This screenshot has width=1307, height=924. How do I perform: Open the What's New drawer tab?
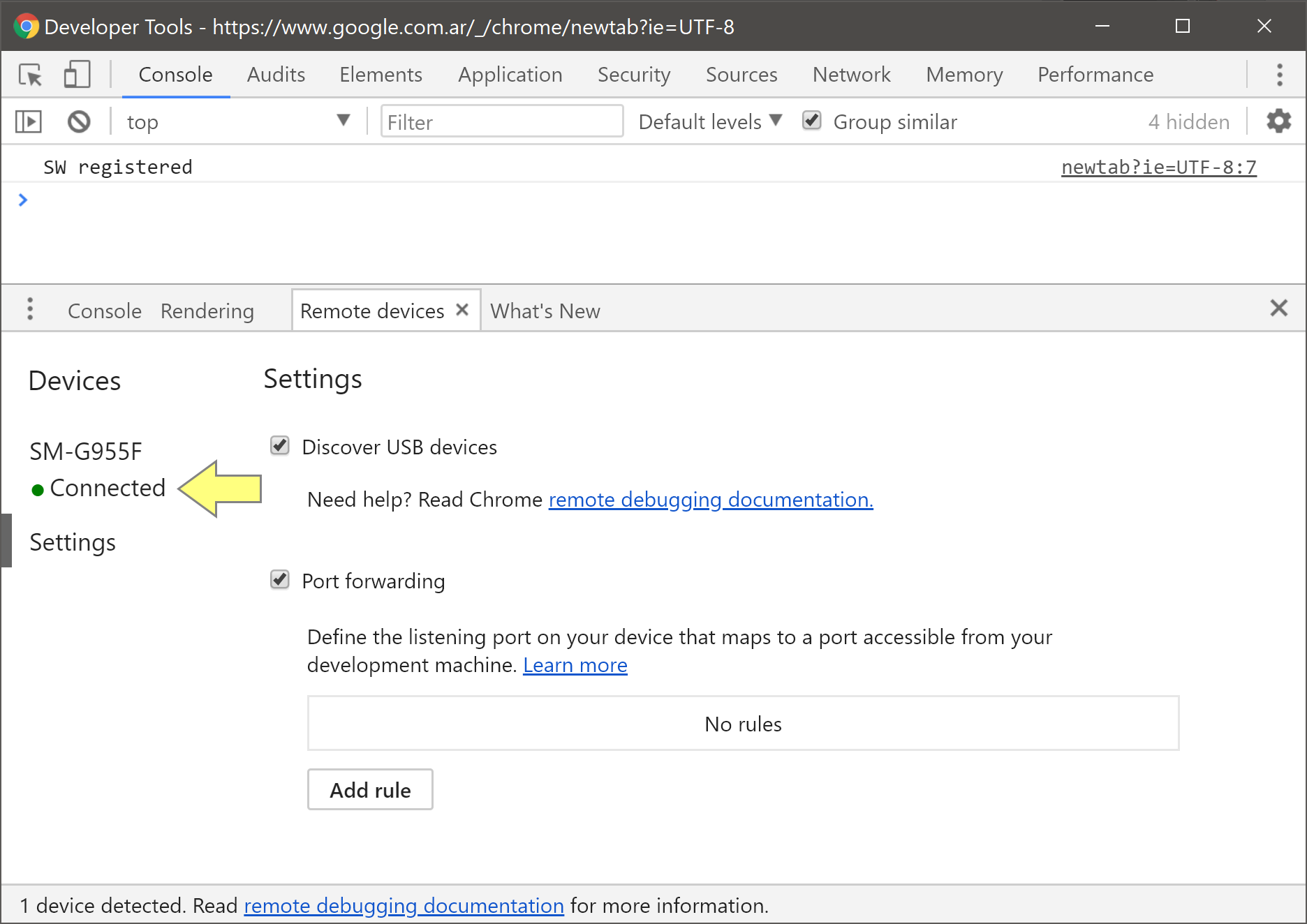545,311
